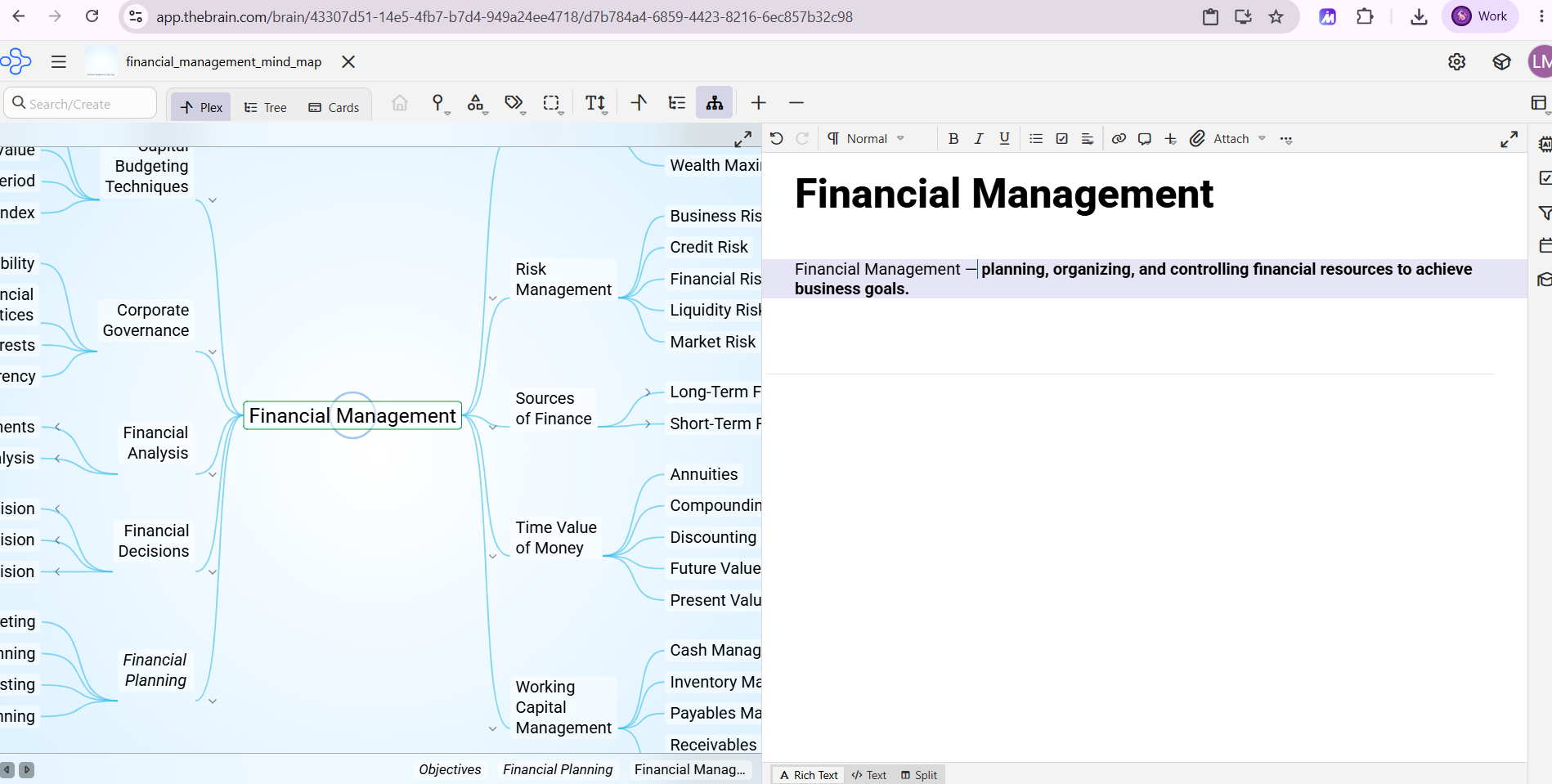
Task: Open the Corporate Governance thought
Action: click(x=146, y=320)
